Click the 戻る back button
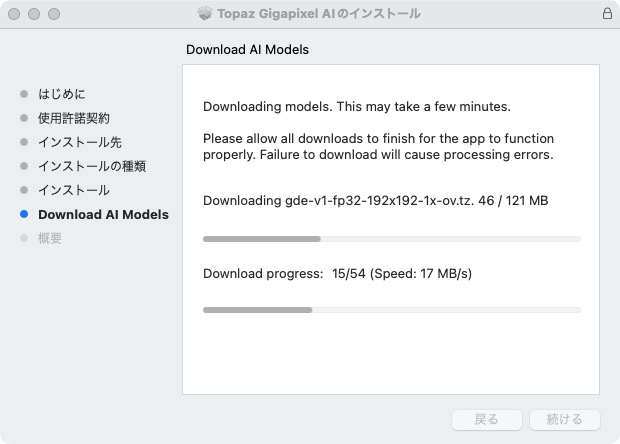Image resolution: width=620 pixels, height=444 pixels. pyautogui.click(x=487, y=419)
